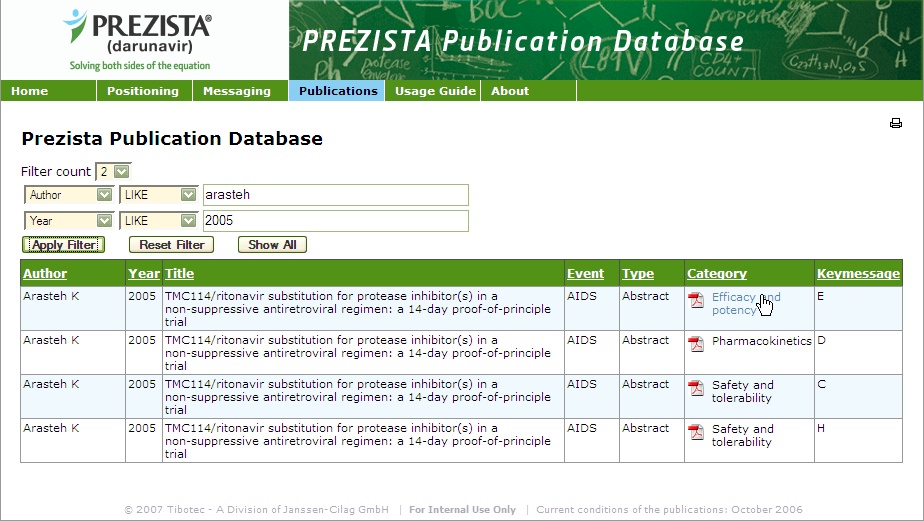
Task: Sort table by Type column
Action: (638, 273)
